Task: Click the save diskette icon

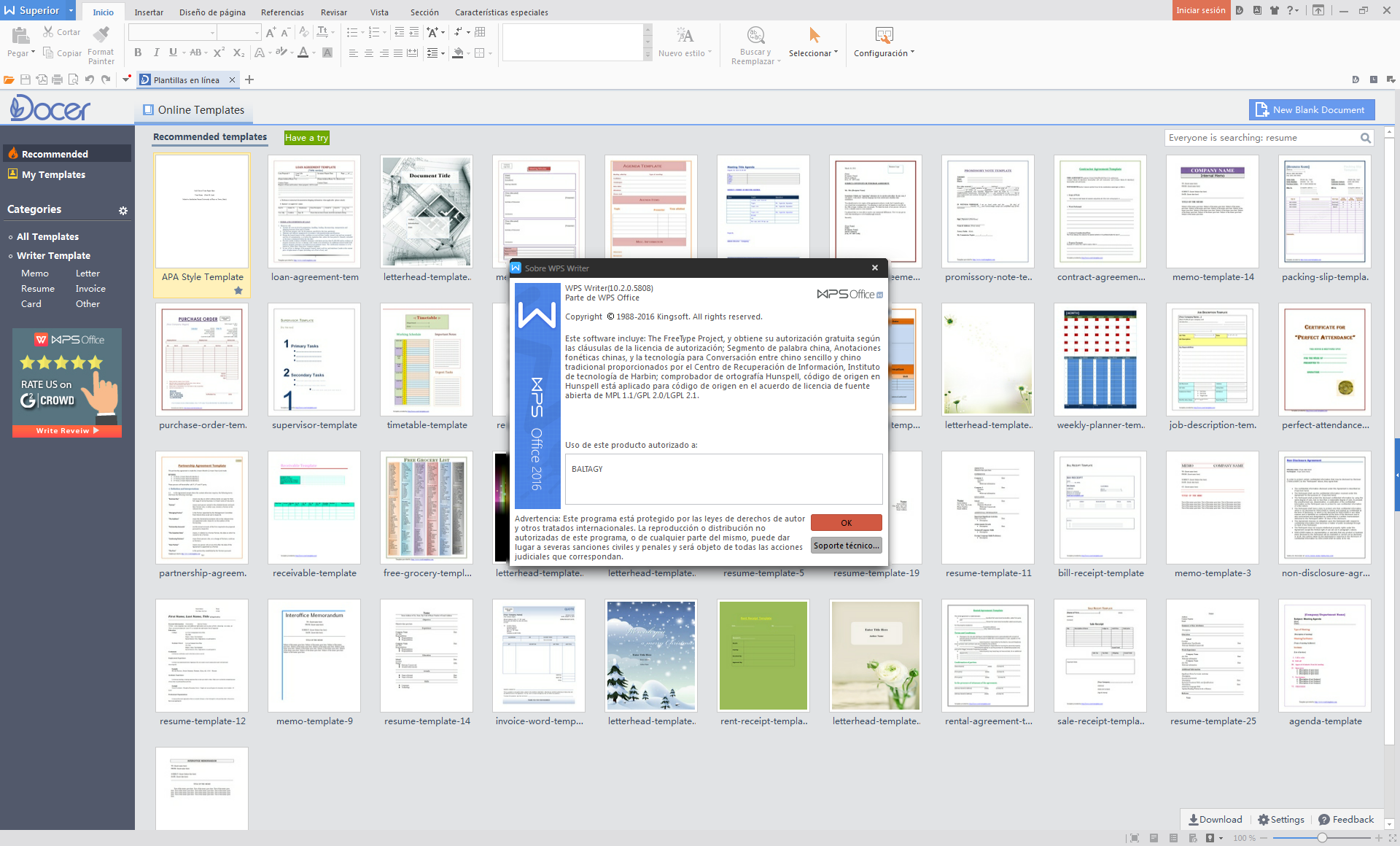Action: (25, 79)
